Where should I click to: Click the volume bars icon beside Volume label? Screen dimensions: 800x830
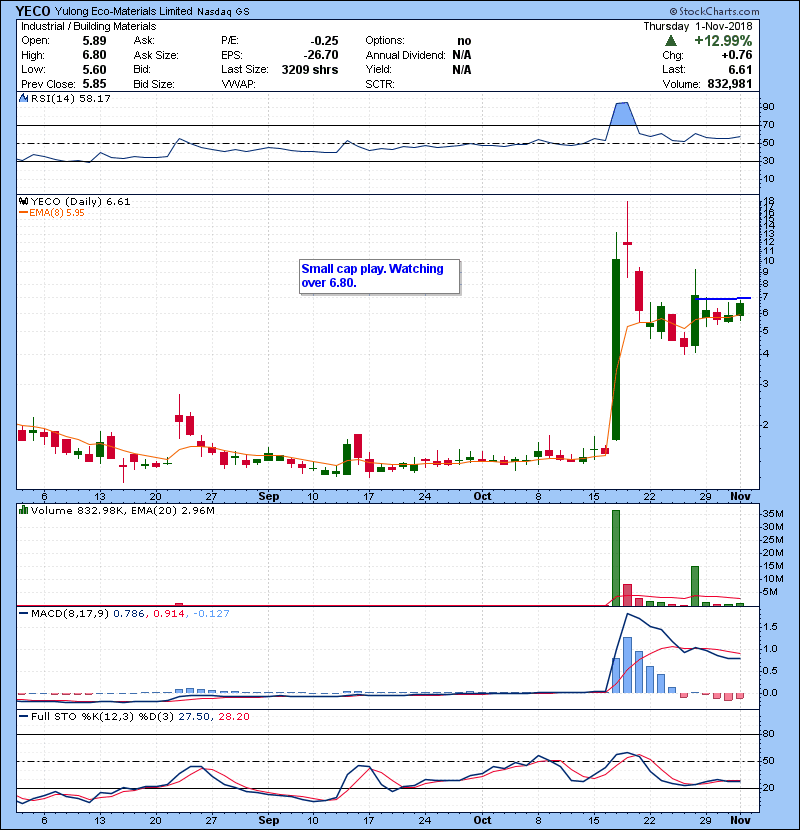pyautogui.click(x=23, y=510)
